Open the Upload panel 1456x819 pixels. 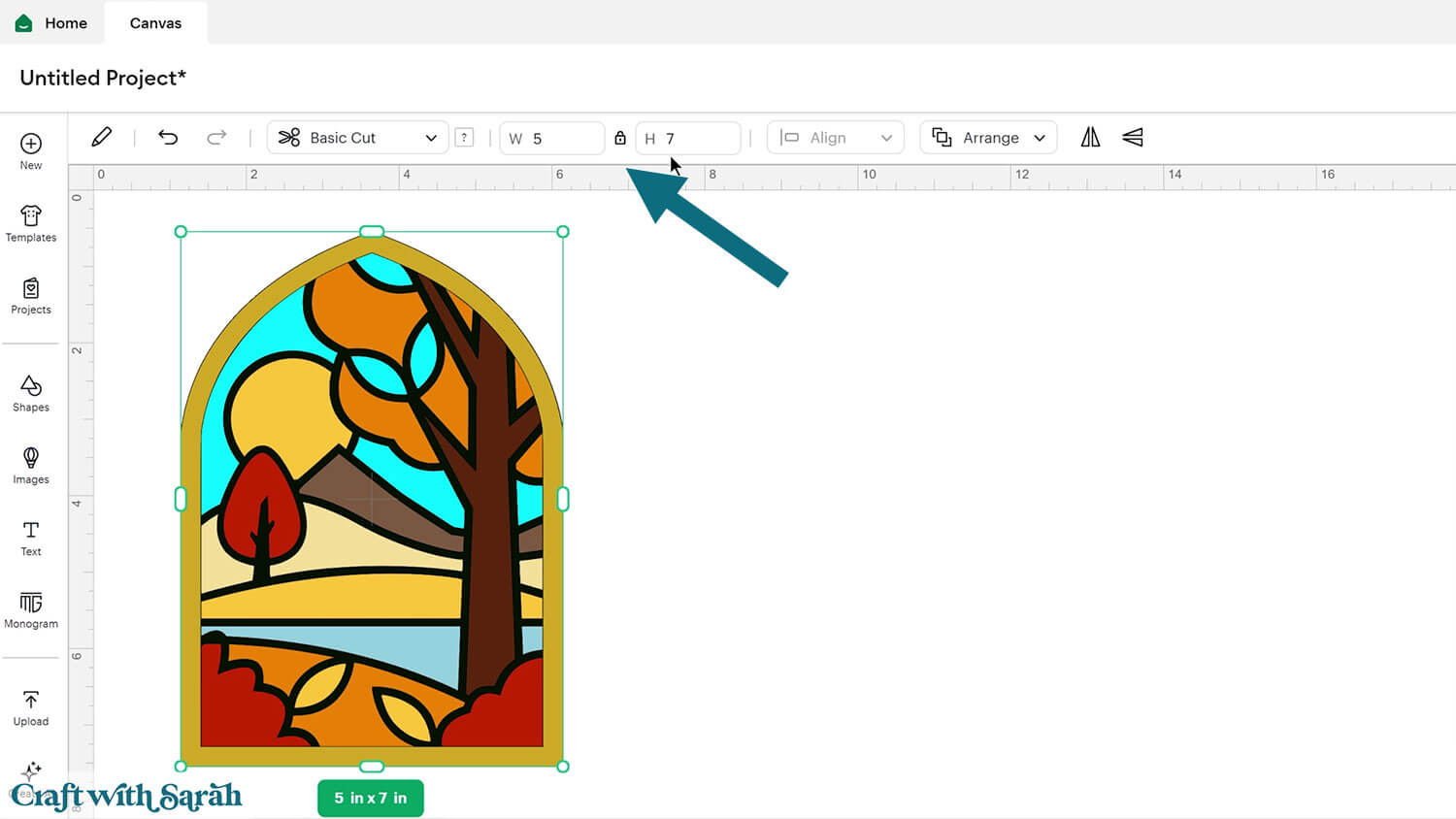pos(30,705)
